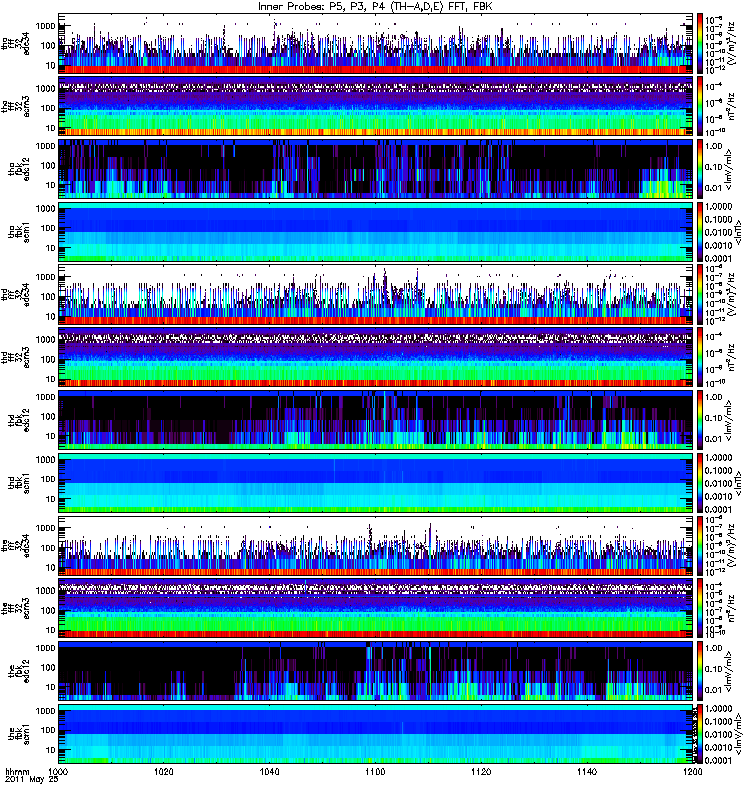Click the 'the fff 32 scm3' y-axis label
750x800 pixels.
coord(15,608)
